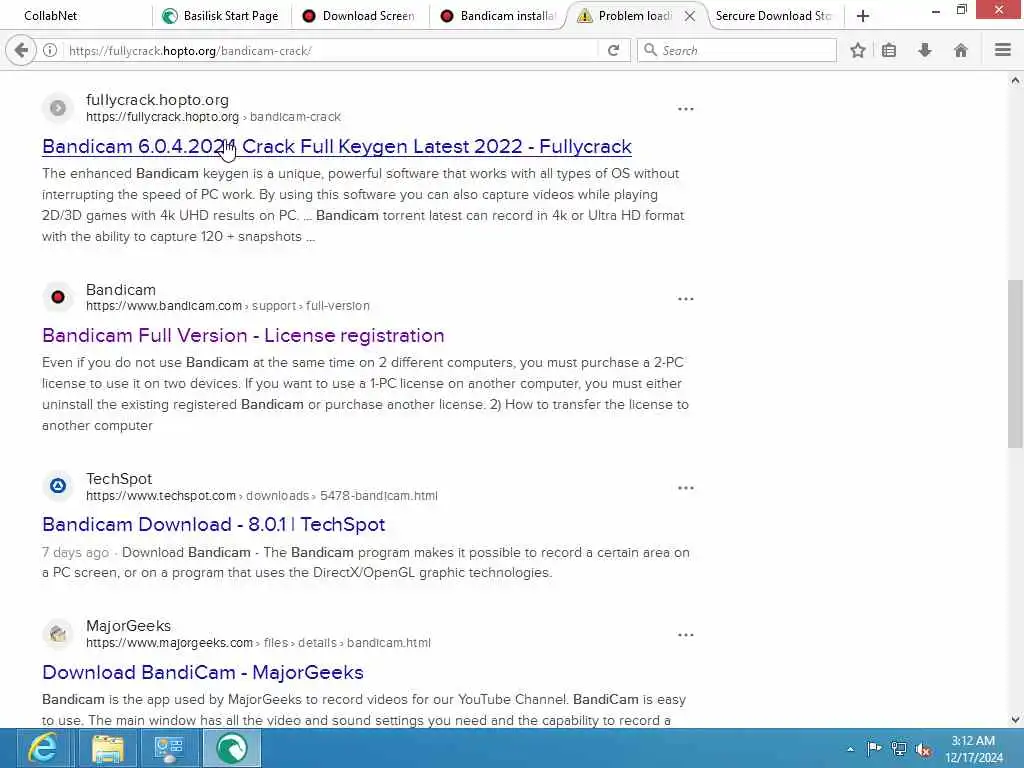This screenshot has height=768, width=1024.
Task: Click the techspot.com downloads result URL
Action: coord(262,496)
